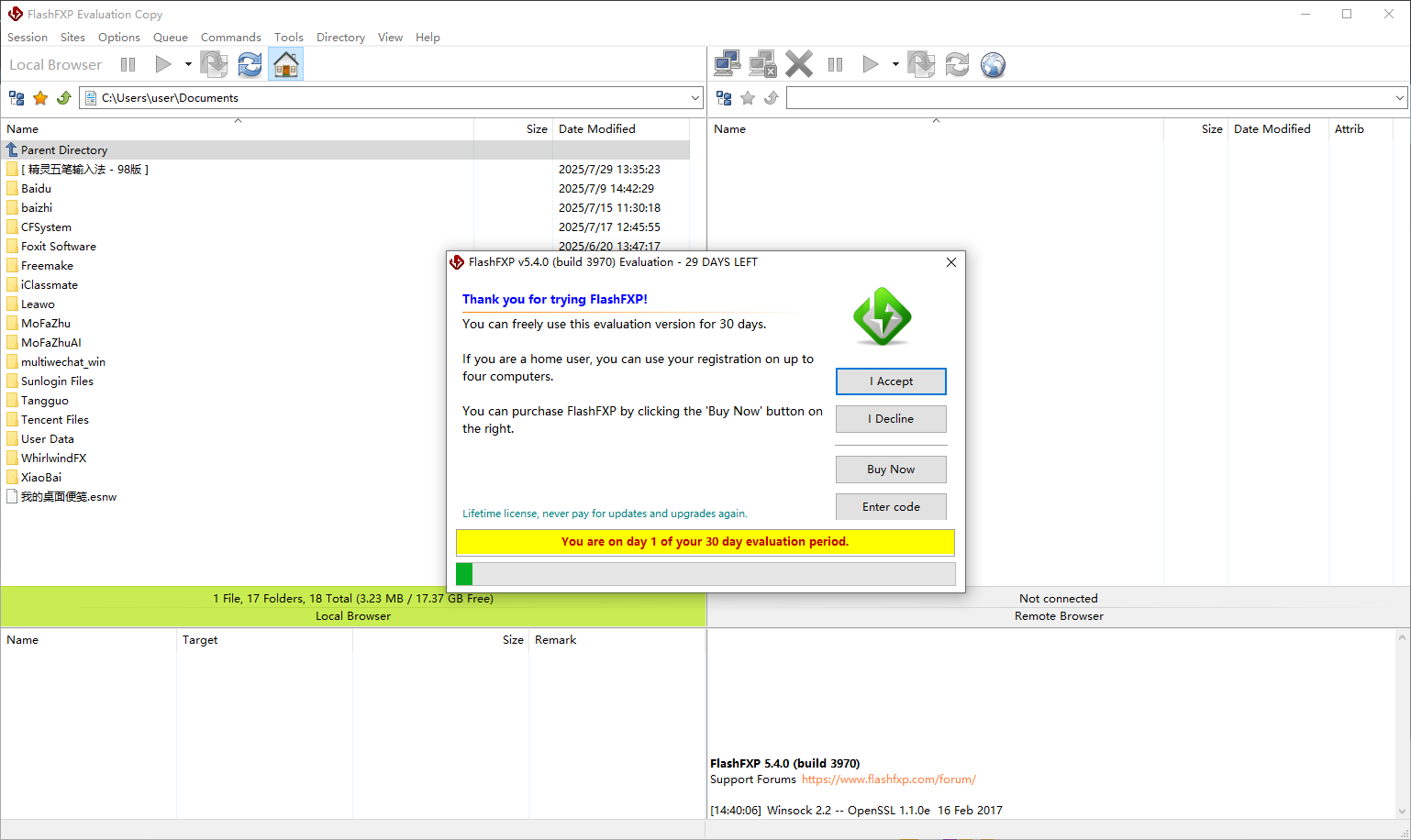Toggle the Switch to Local Browser house icon
The image size is (1411, 840).
coord(286,64)
